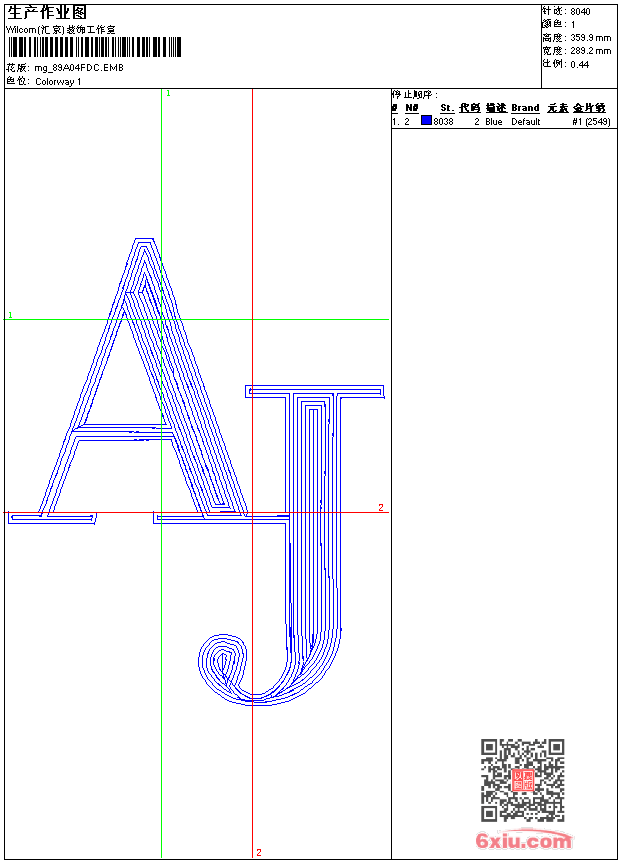
Task: Click the 生产作业图 title heading
Action: coord(47,13)
